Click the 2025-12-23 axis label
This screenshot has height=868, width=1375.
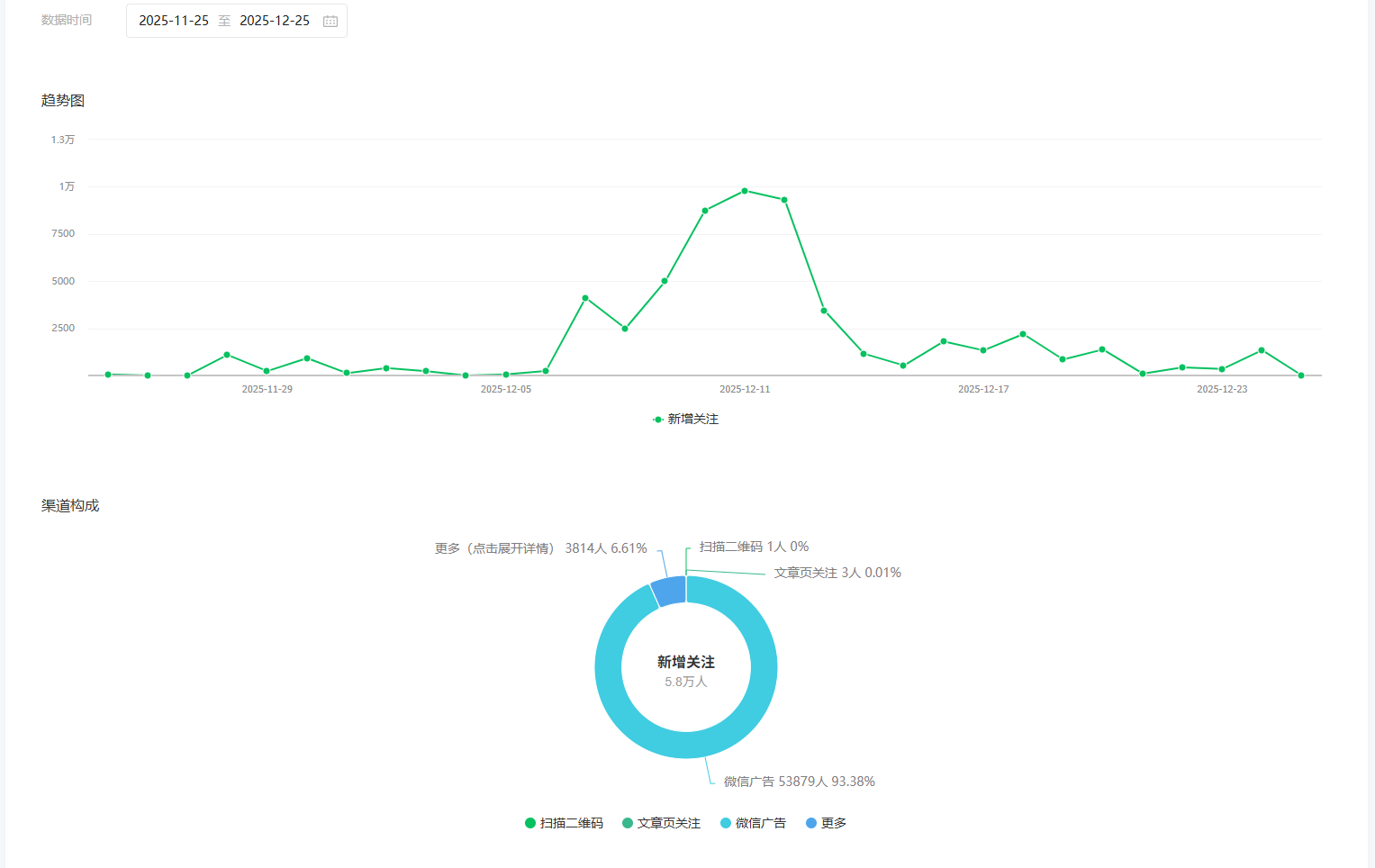pyautogui.click(x=1222, y=389)
